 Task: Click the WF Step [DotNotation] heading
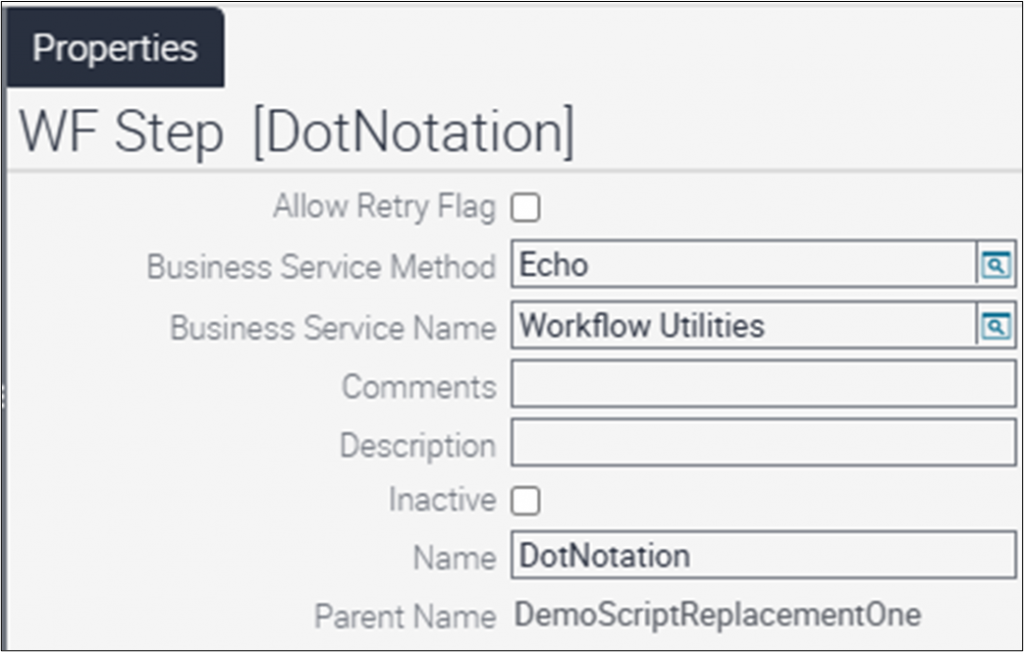(297, 134)
